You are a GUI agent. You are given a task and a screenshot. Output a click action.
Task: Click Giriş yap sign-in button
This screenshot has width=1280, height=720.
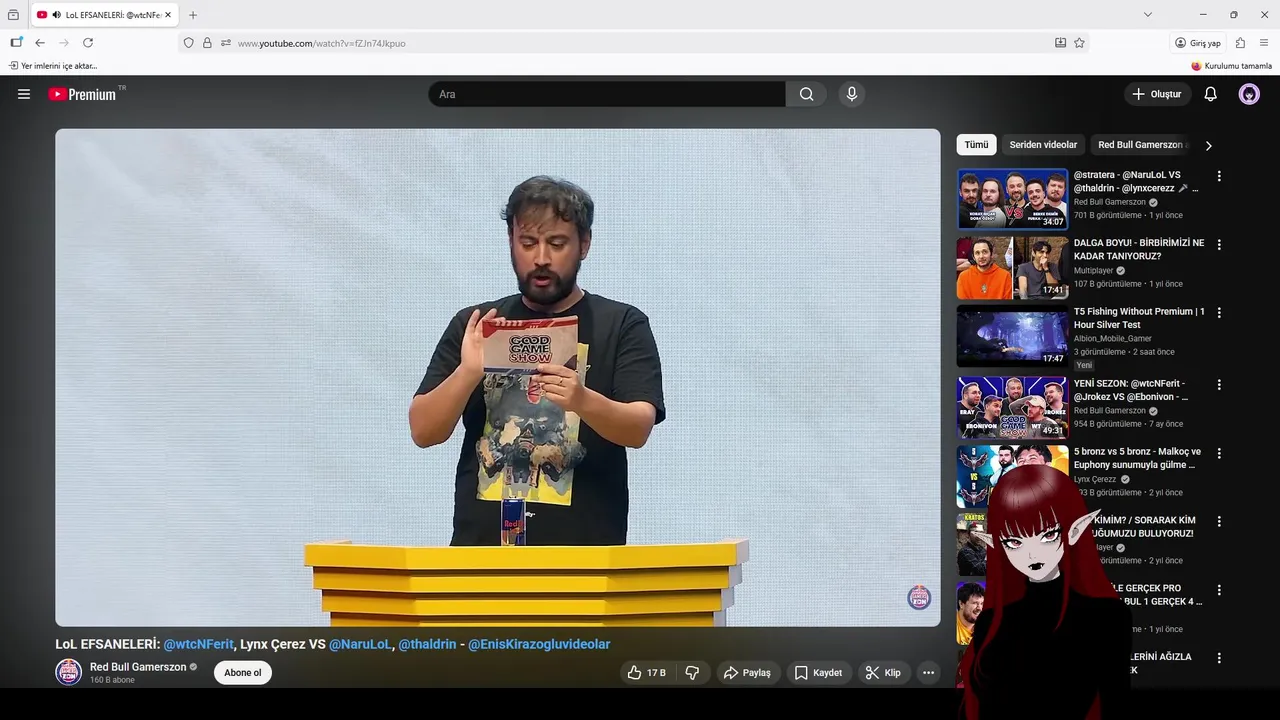(x=1198, y=43)
